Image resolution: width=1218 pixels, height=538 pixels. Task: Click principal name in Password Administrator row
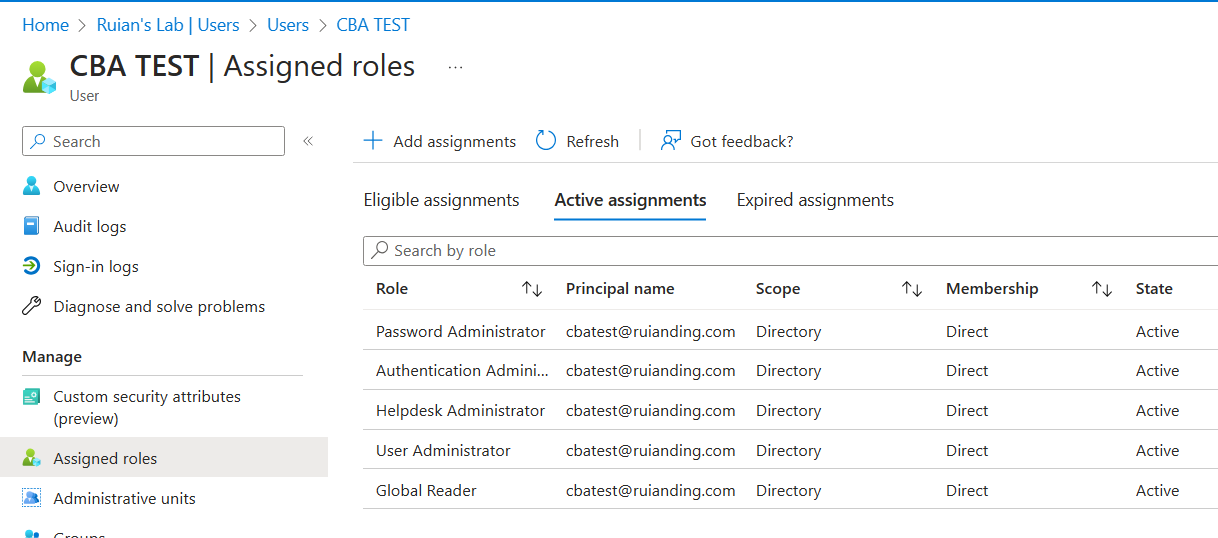pyautogui.click(x=651, y=331)
